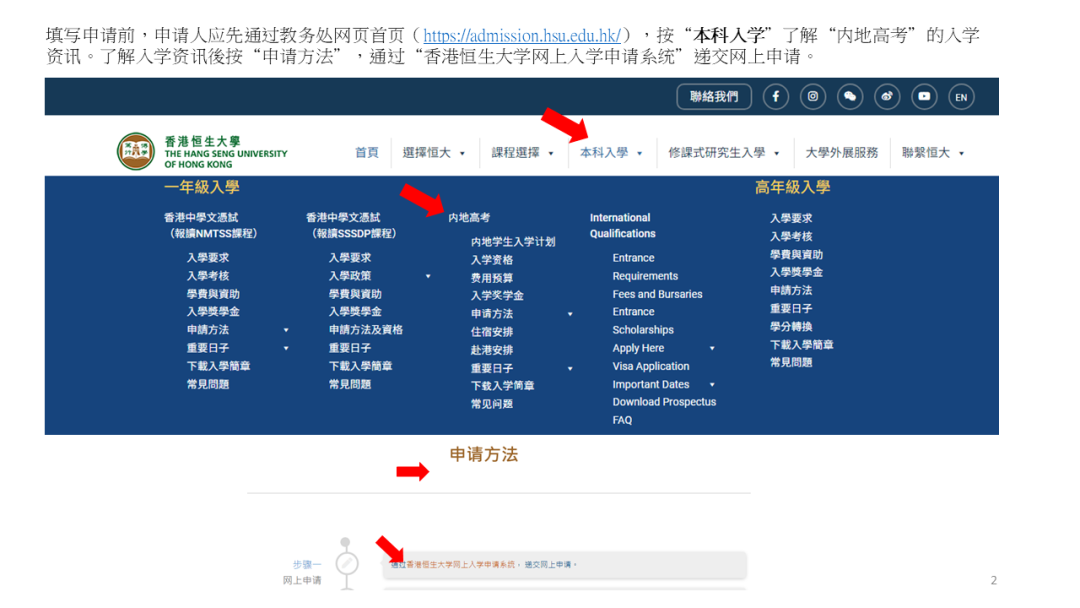Open 學分轉換 under 高年級入學

click(x=791, y=326)
